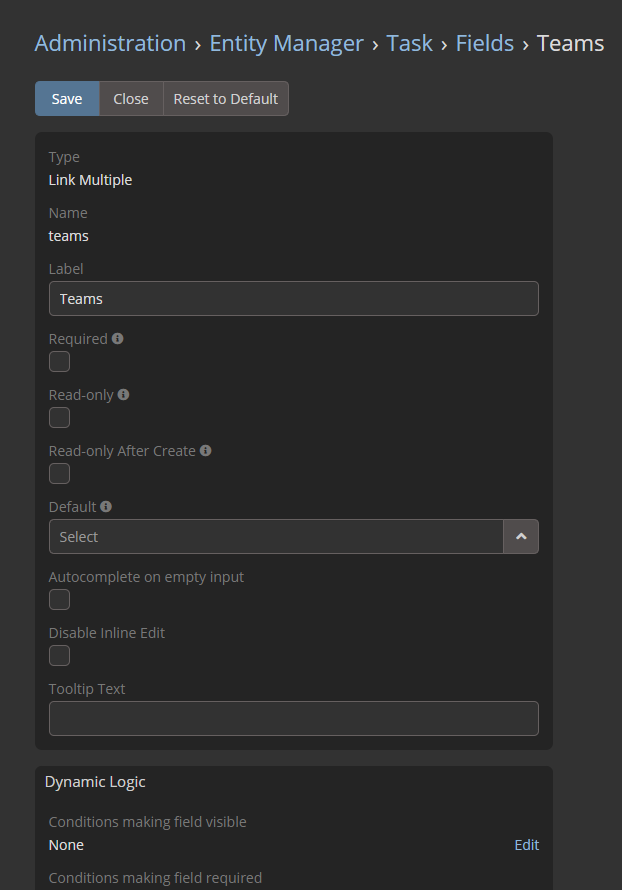
Task: Click the None visibility condition value
Action: click(x=66, y=845)
